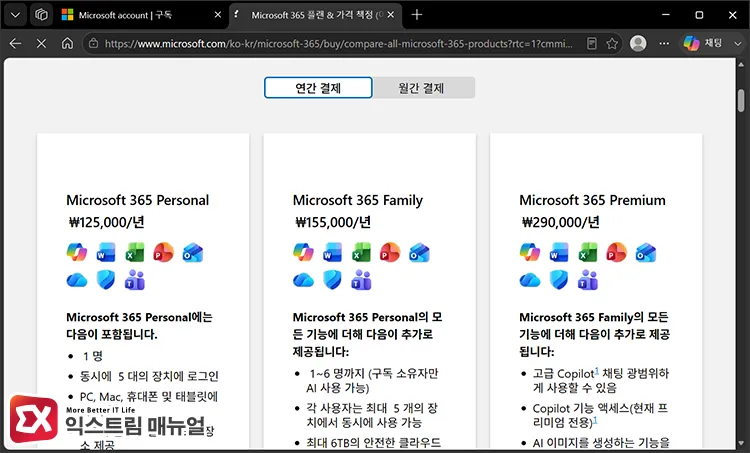Screen dimensions: 750x453
Task: Click Outlook icon under Microsoft 365 Premium
Action: click(x=646, y=252)
